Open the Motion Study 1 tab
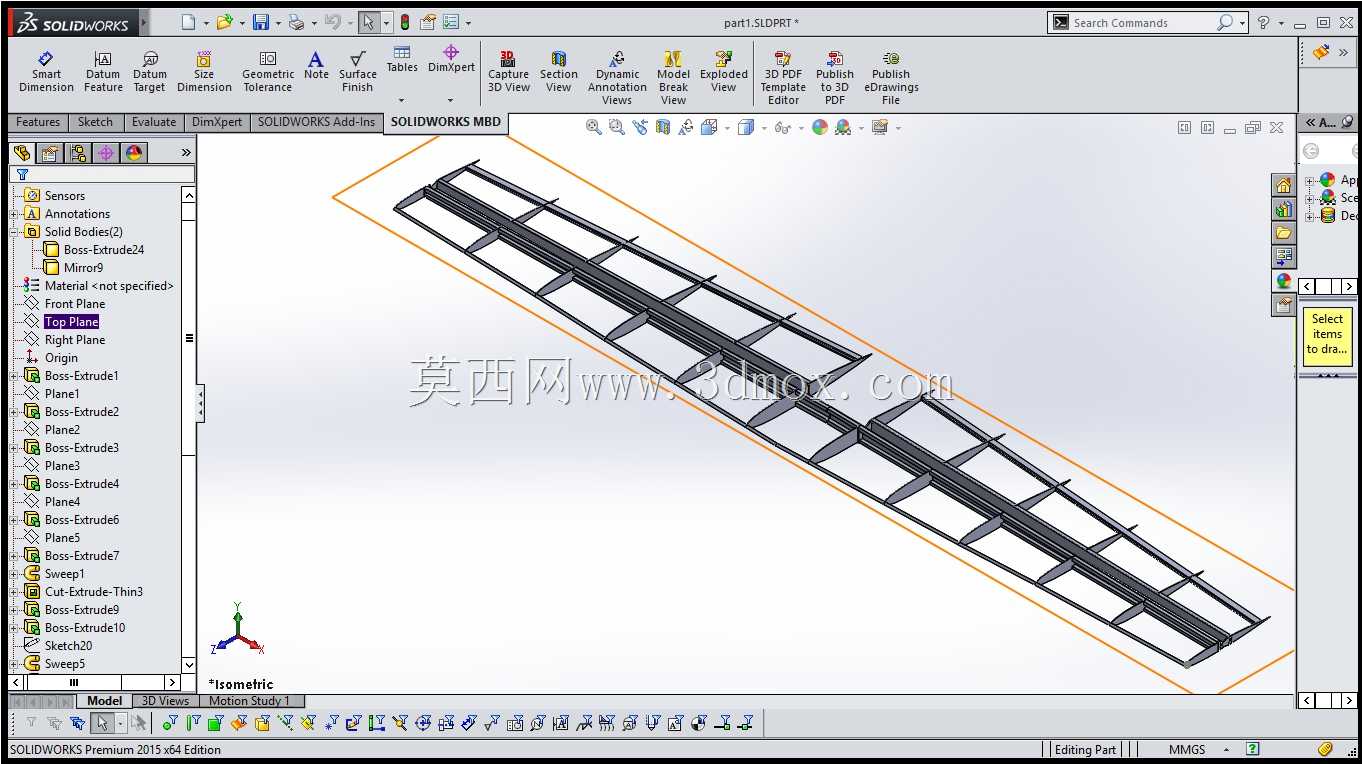The height and width of the screenshot is (764, 1362). click(249, 701)
